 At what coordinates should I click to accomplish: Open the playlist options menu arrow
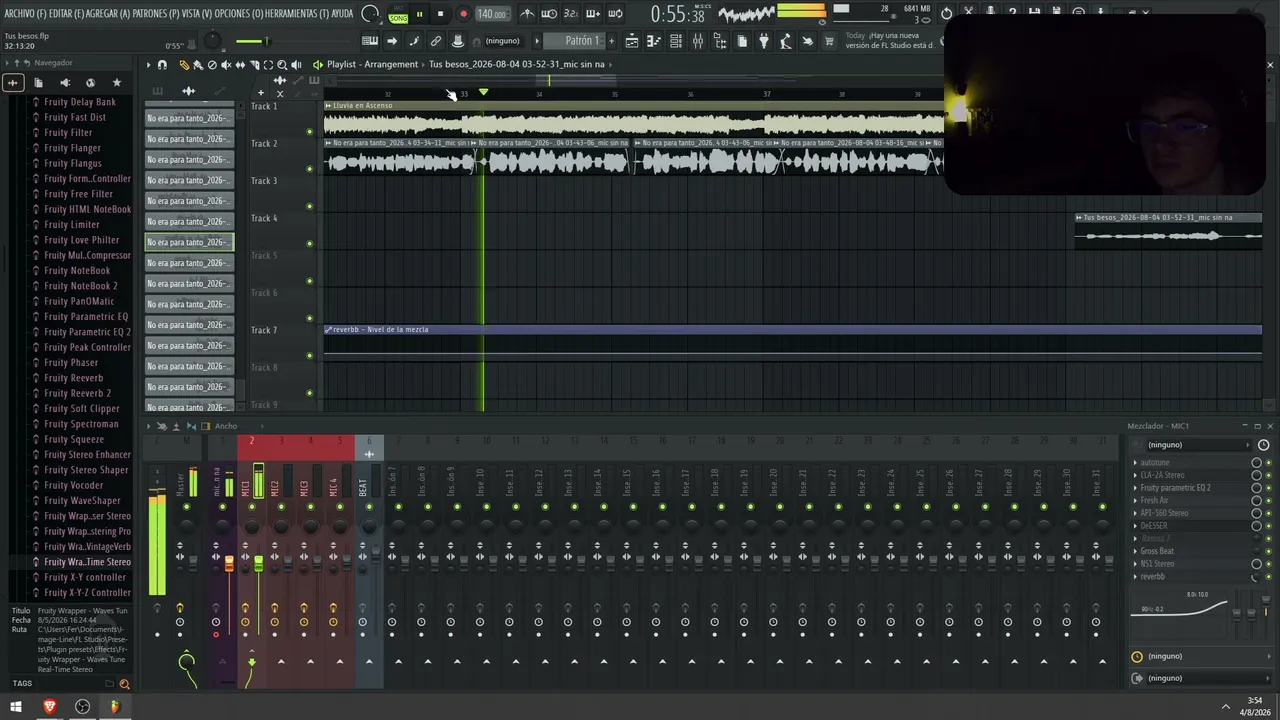pyautogui.click(x=148, y=64)
